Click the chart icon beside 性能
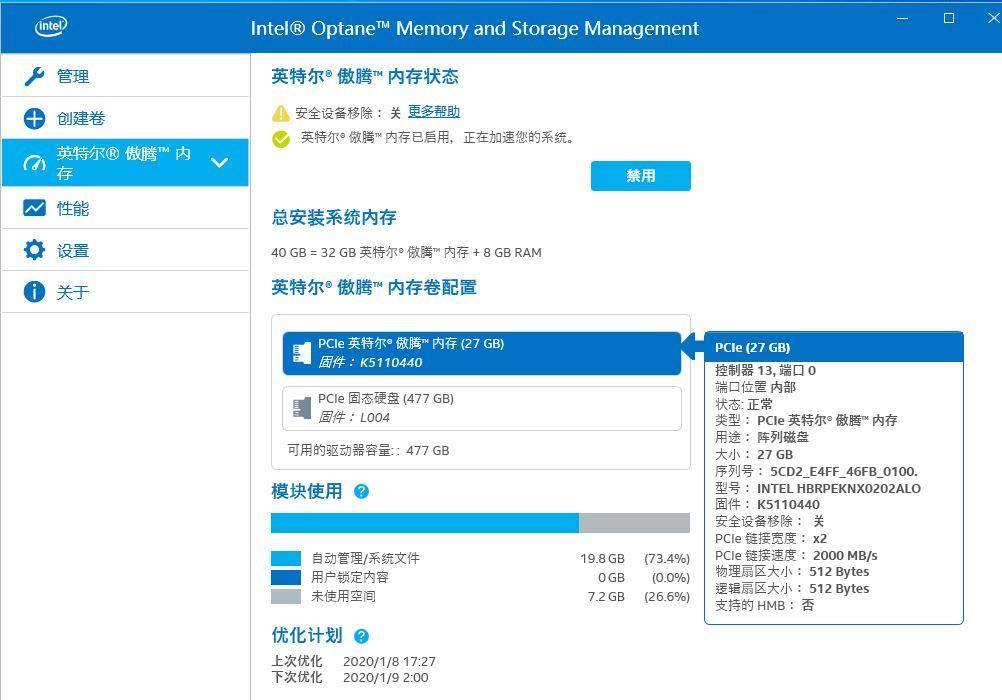This screenshot has width=1002, height=700. coord(34,208)
